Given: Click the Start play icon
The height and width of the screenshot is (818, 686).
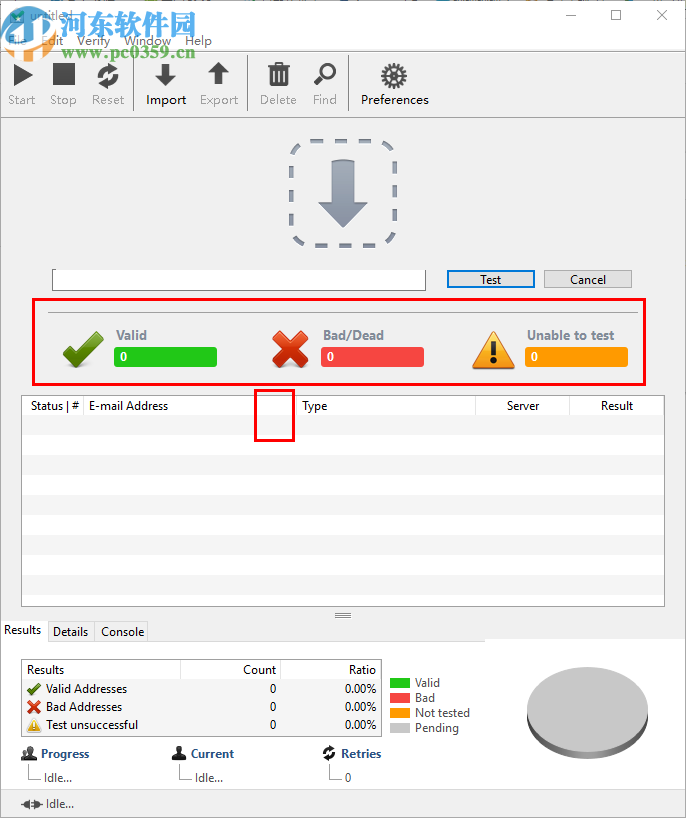Looking at the screenshot, I should coord(23,75).
